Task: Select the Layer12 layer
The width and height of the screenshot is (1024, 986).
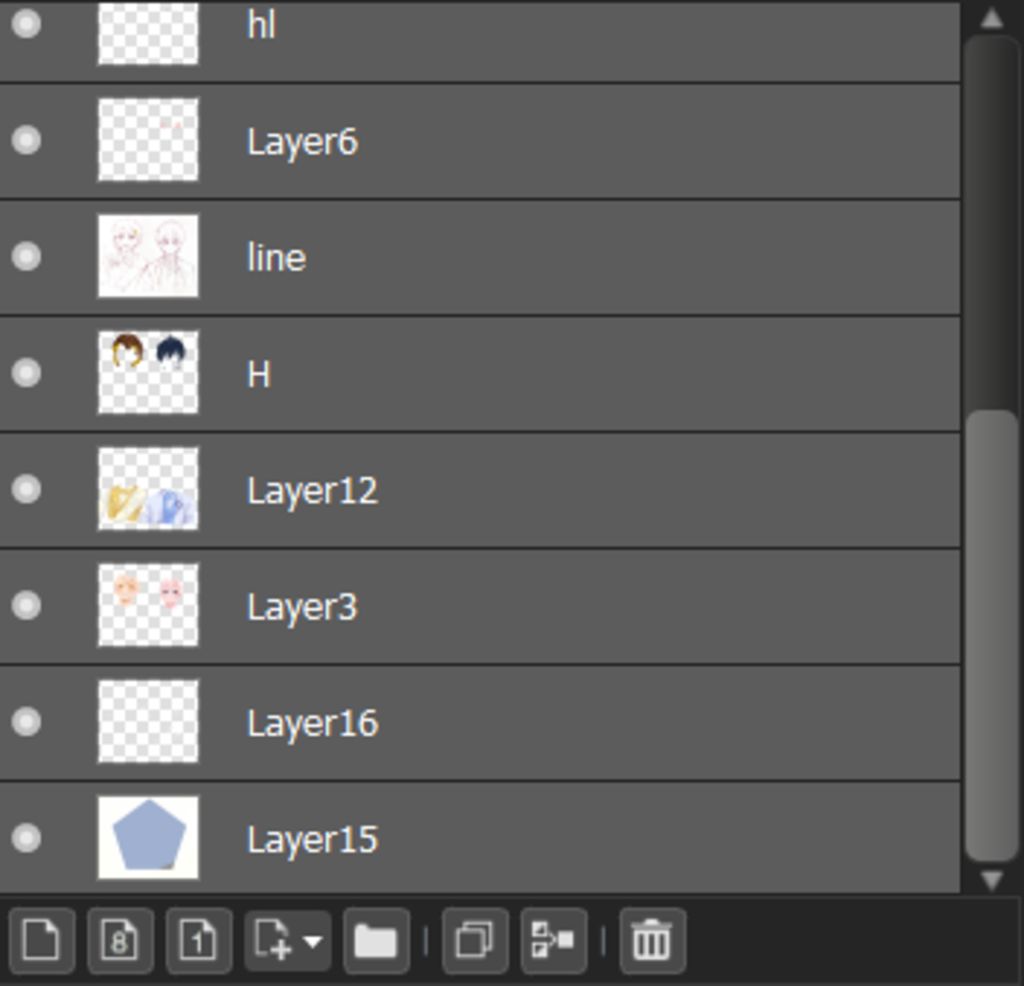Action: tap(312, 491)
